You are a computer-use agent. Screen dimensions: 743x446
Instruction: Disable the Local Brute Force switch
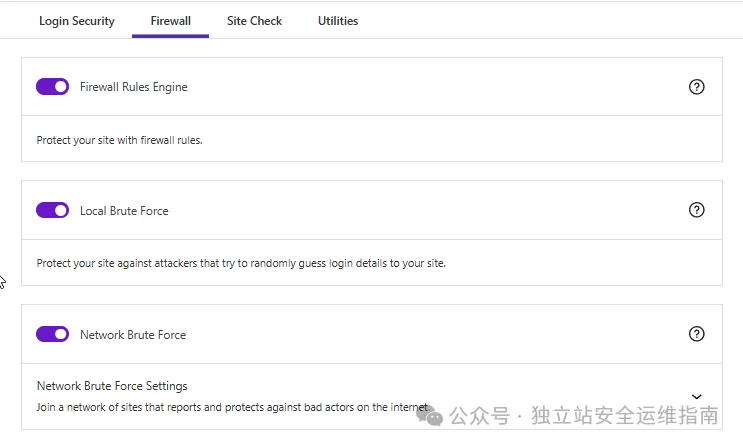53,210
